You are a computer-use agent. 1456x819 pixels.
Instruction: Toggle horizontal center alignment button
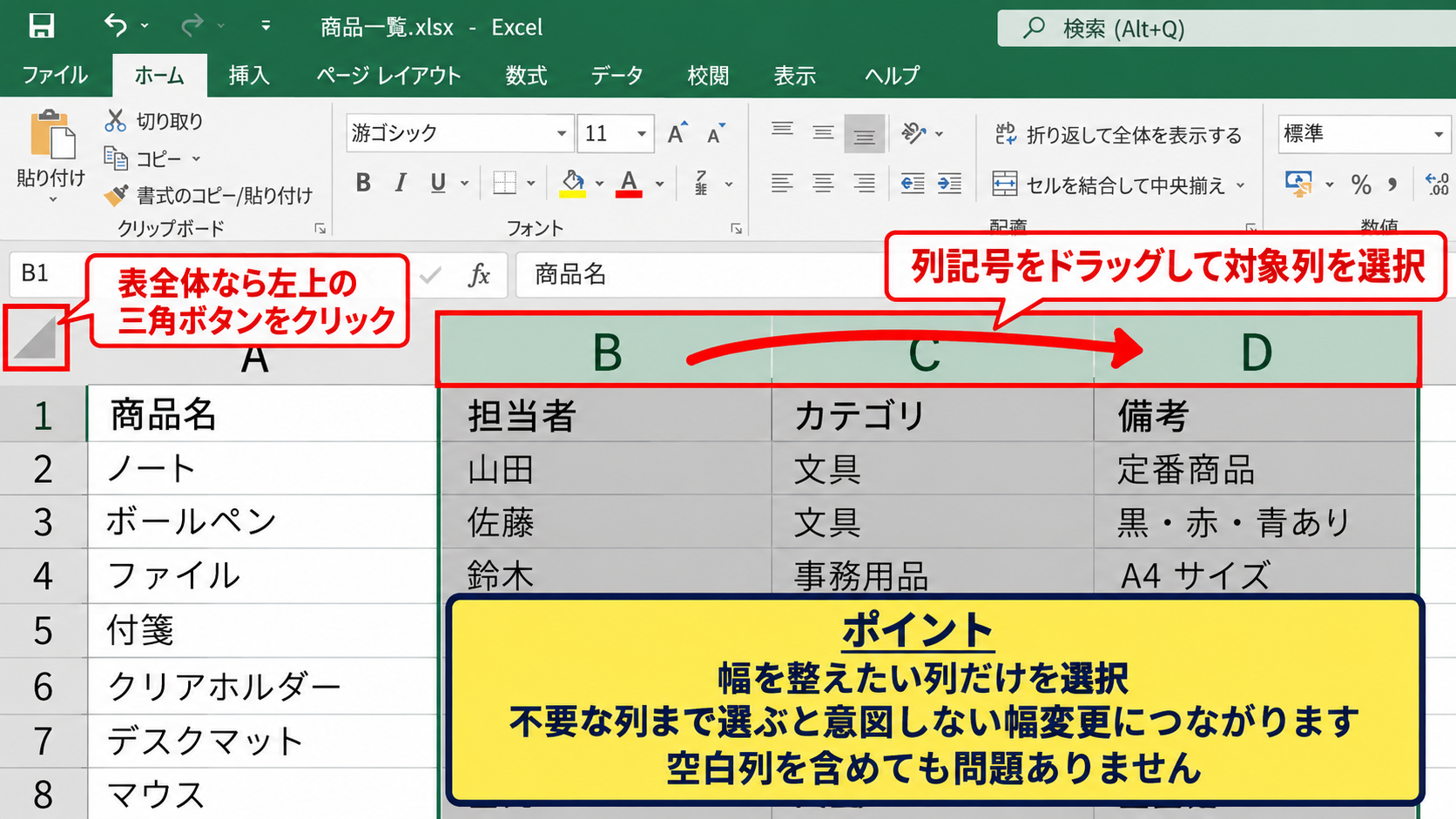click(x=823, y=183)
